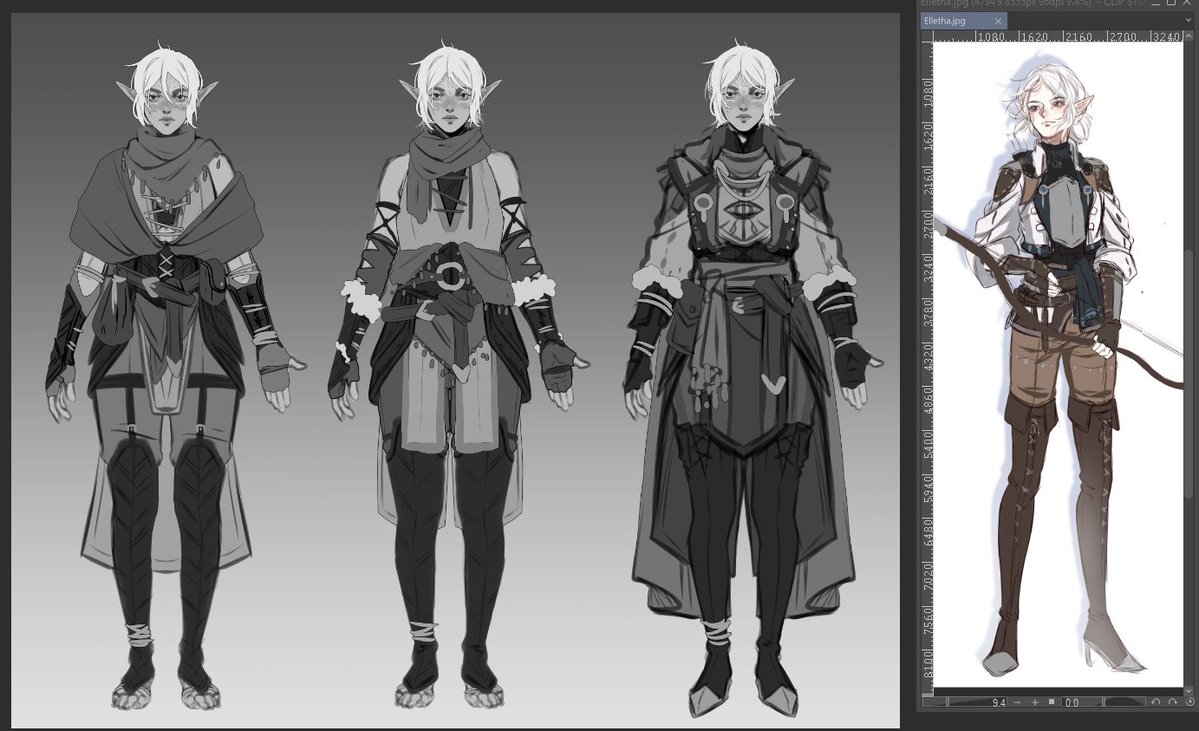Viewport: 1199px width, 731px height.
Task: Click the vertical scrollbar down arrow
Action: 1188,690
